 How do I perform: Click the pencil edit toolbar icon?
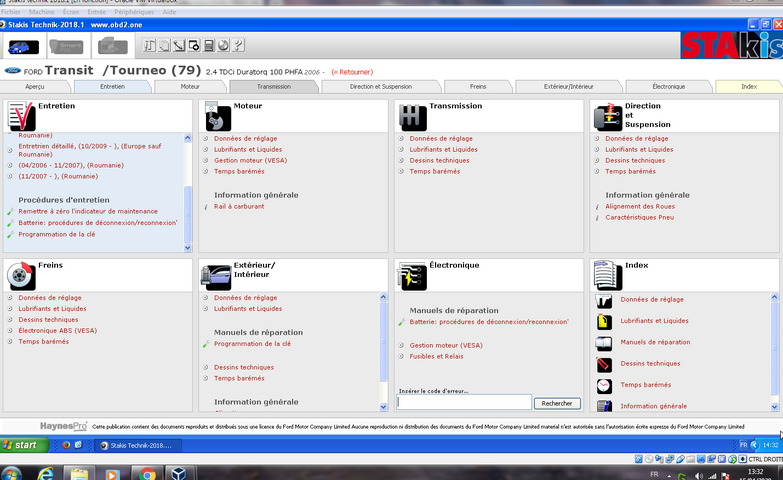click(179, 45)
